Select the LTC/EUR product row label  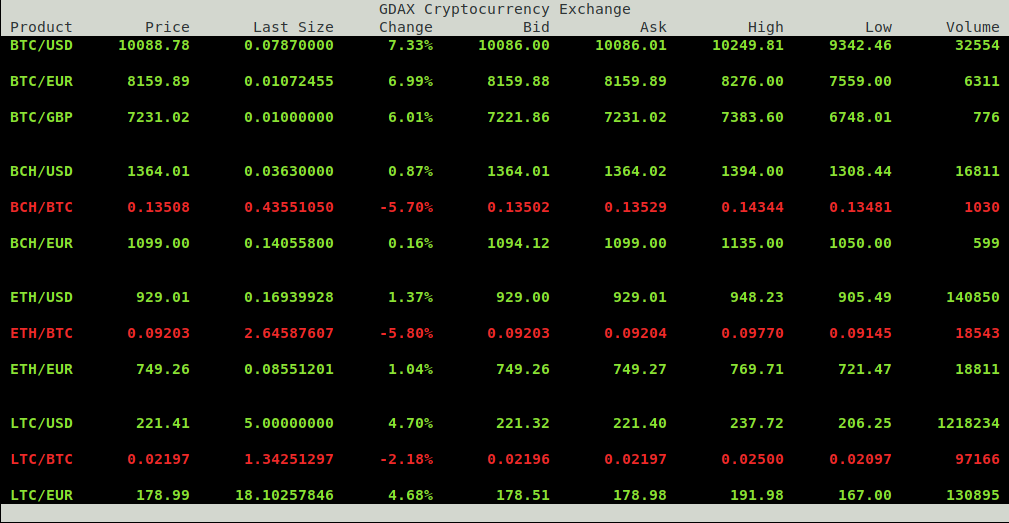point(41,495)
